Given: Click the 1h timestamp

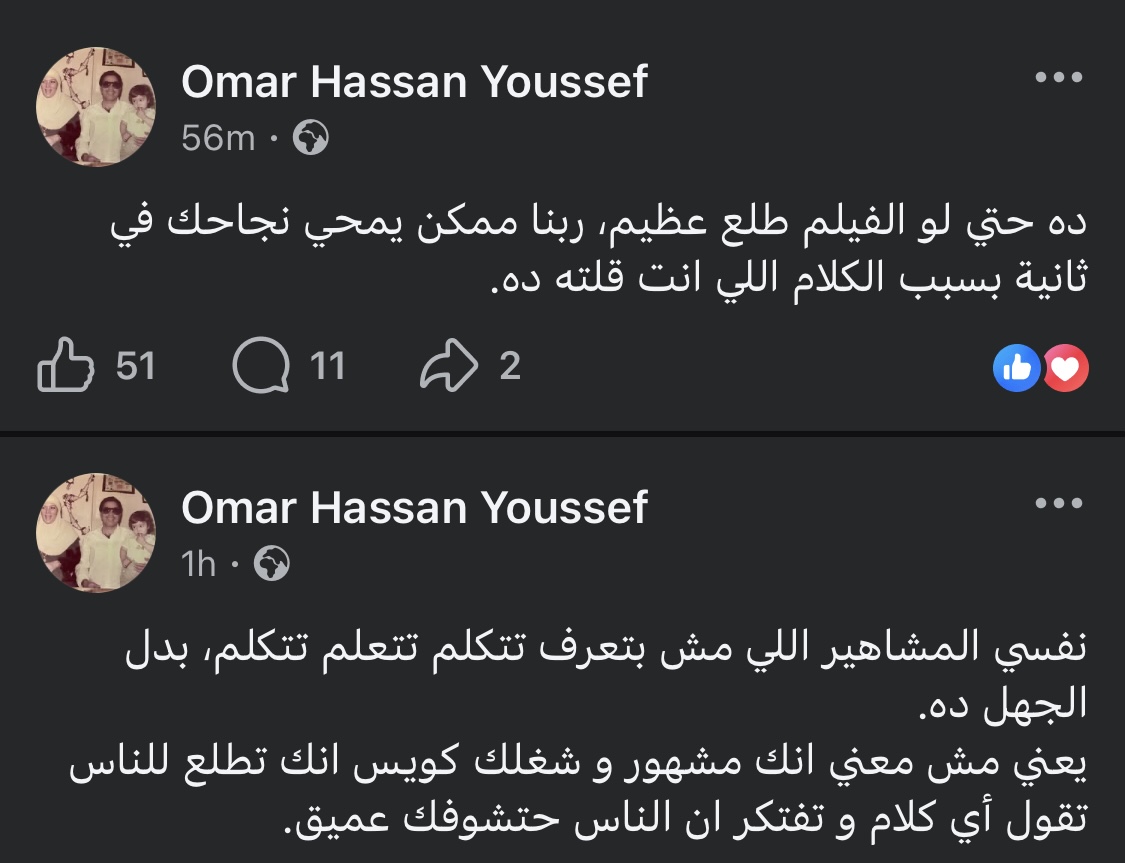Looking at the screenshot, I should coord(199,564).
